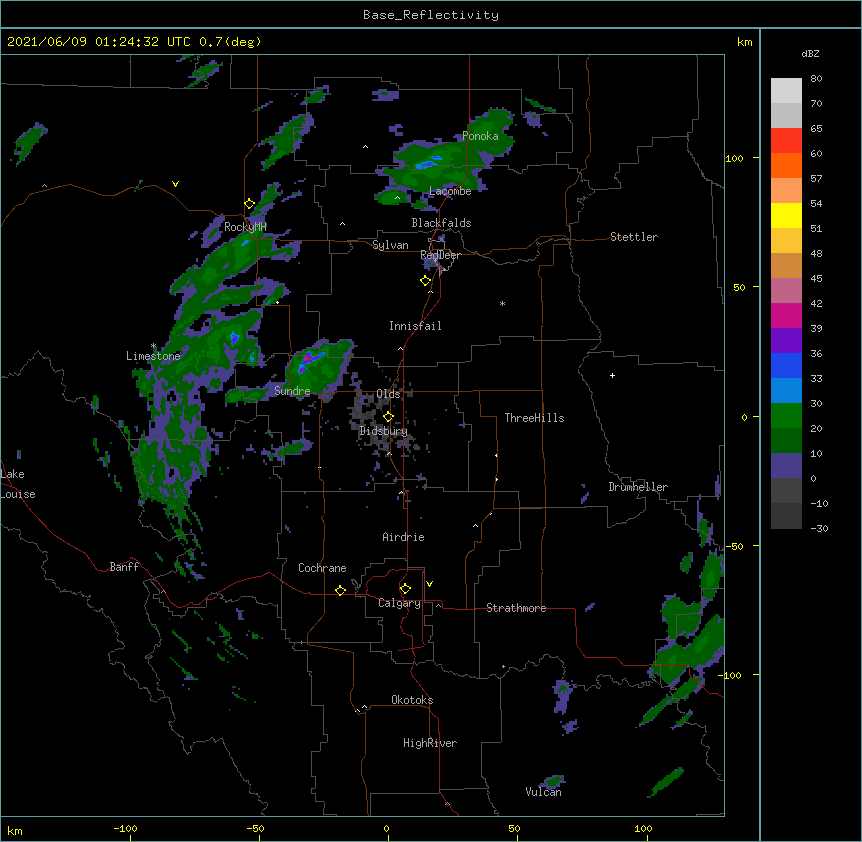Click the yellow v marker east of Calgary diamond
862x842 pixels.
point(429,584)
